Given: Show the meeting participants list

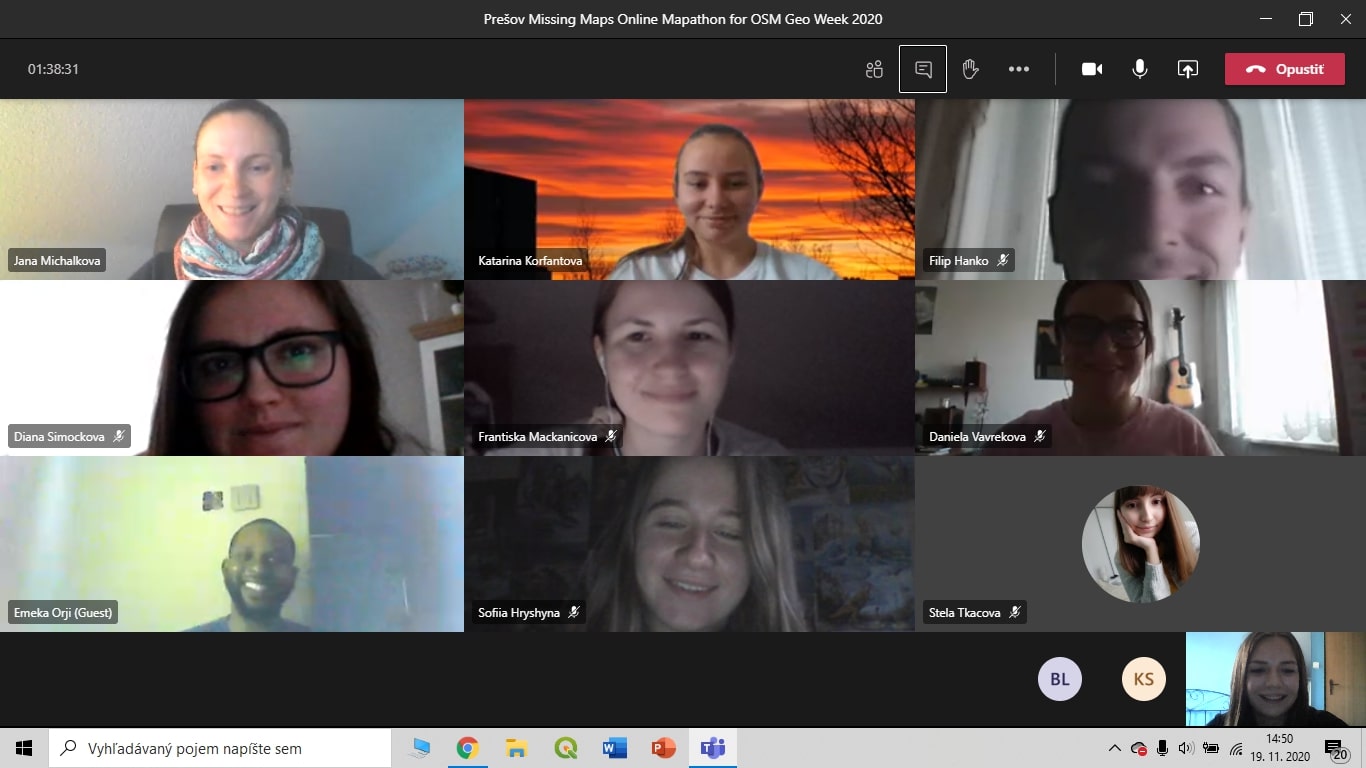Looking at the screenshot, I should pyautogui.click(x=874, y=69).
